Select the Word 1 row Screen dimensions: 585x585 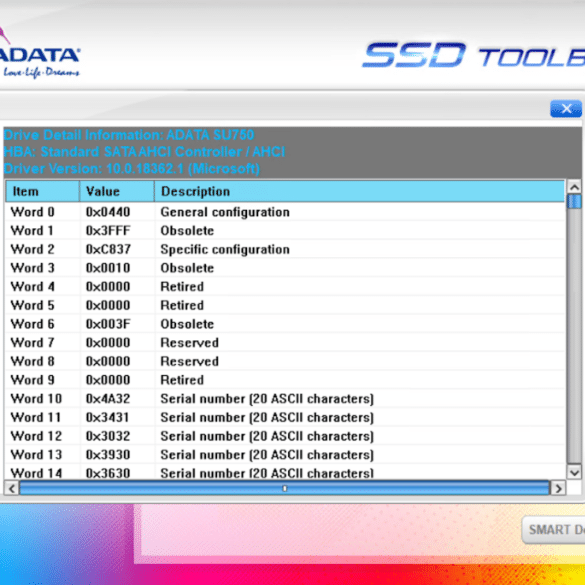285,231
